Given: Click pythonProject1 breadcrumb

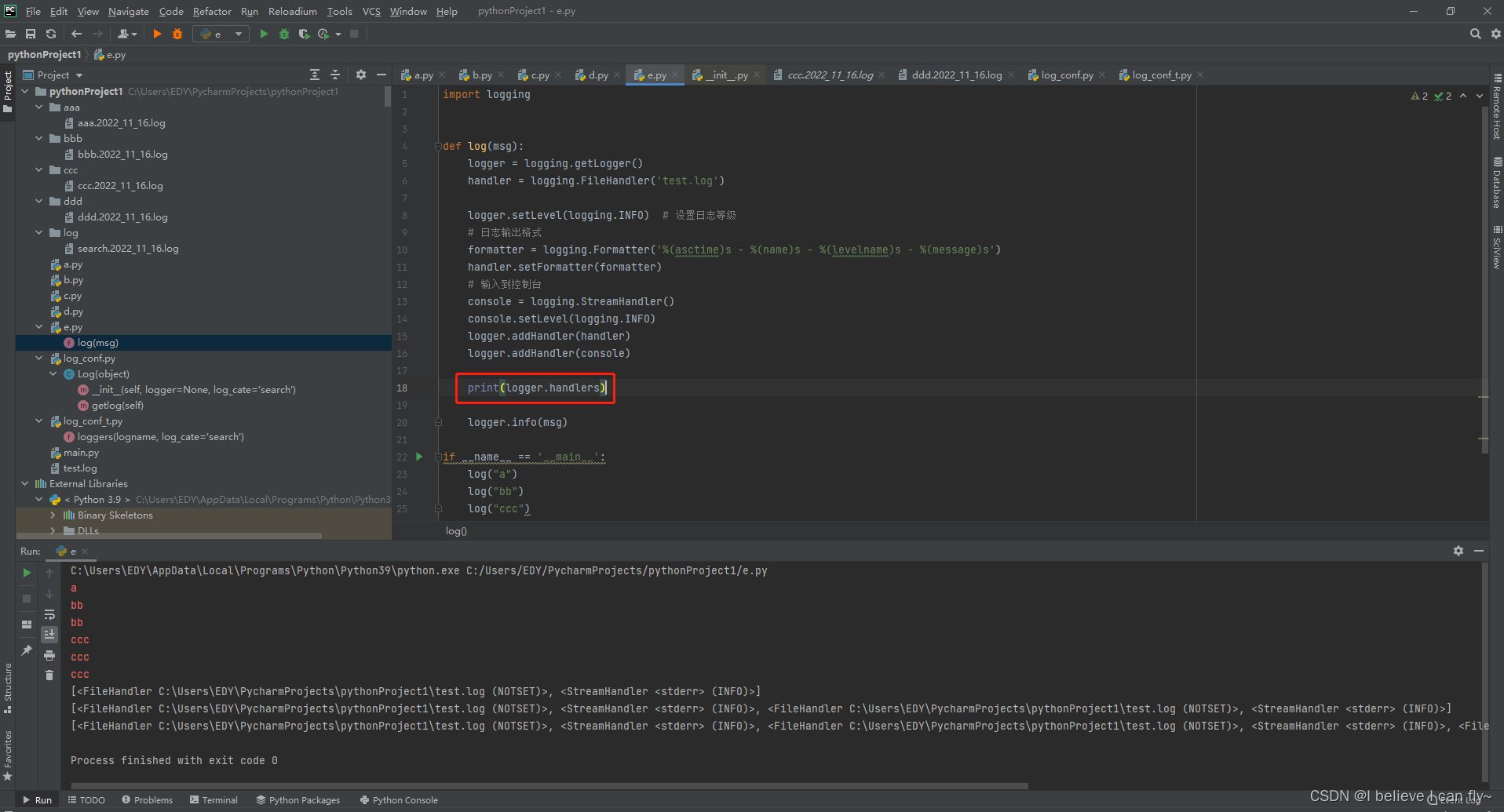Looking at the screenshot, I should pos(44,55).
